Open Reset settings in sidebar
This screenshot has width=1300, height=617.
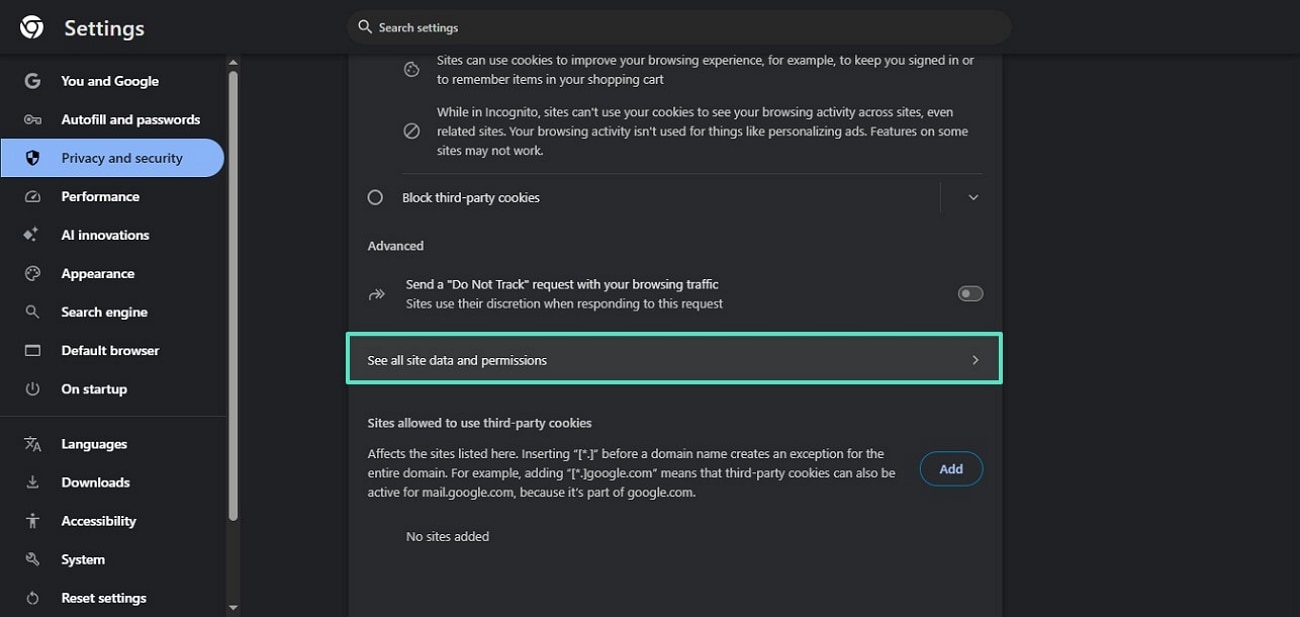(103, 598)
